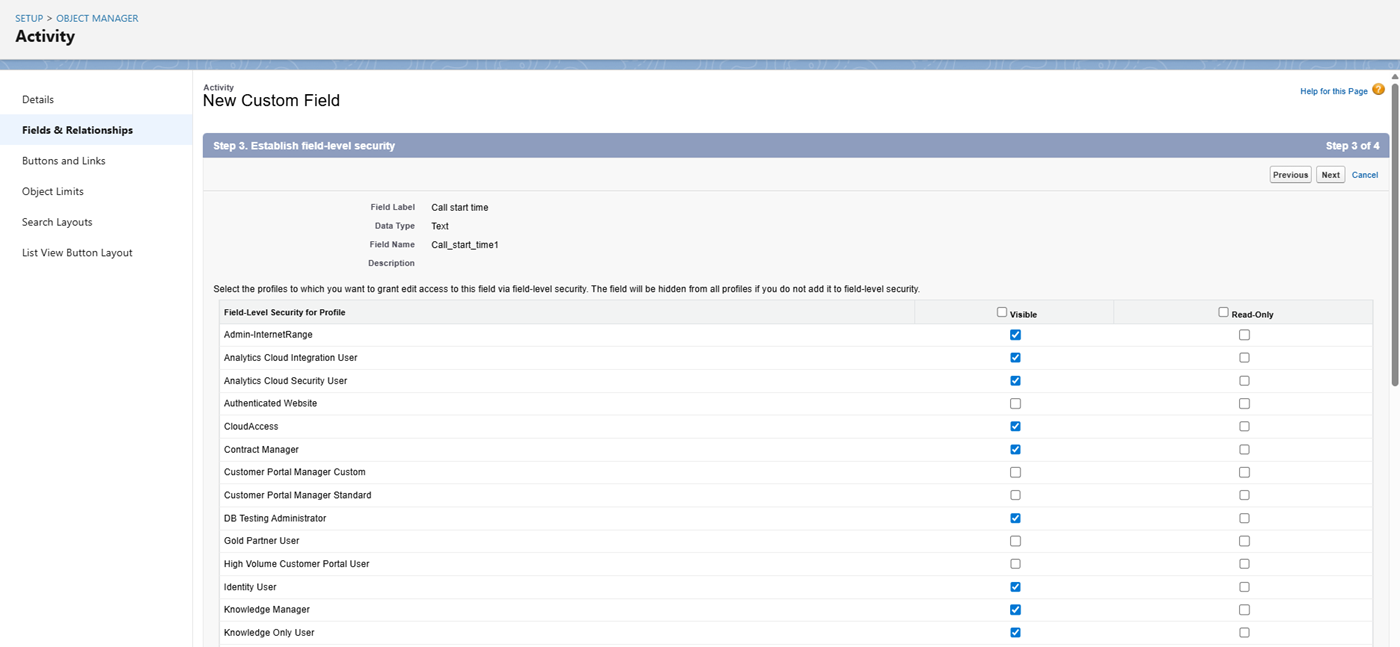
Task: Click the Previous button
Action: pyautogui.click(x=1290, y=175)
